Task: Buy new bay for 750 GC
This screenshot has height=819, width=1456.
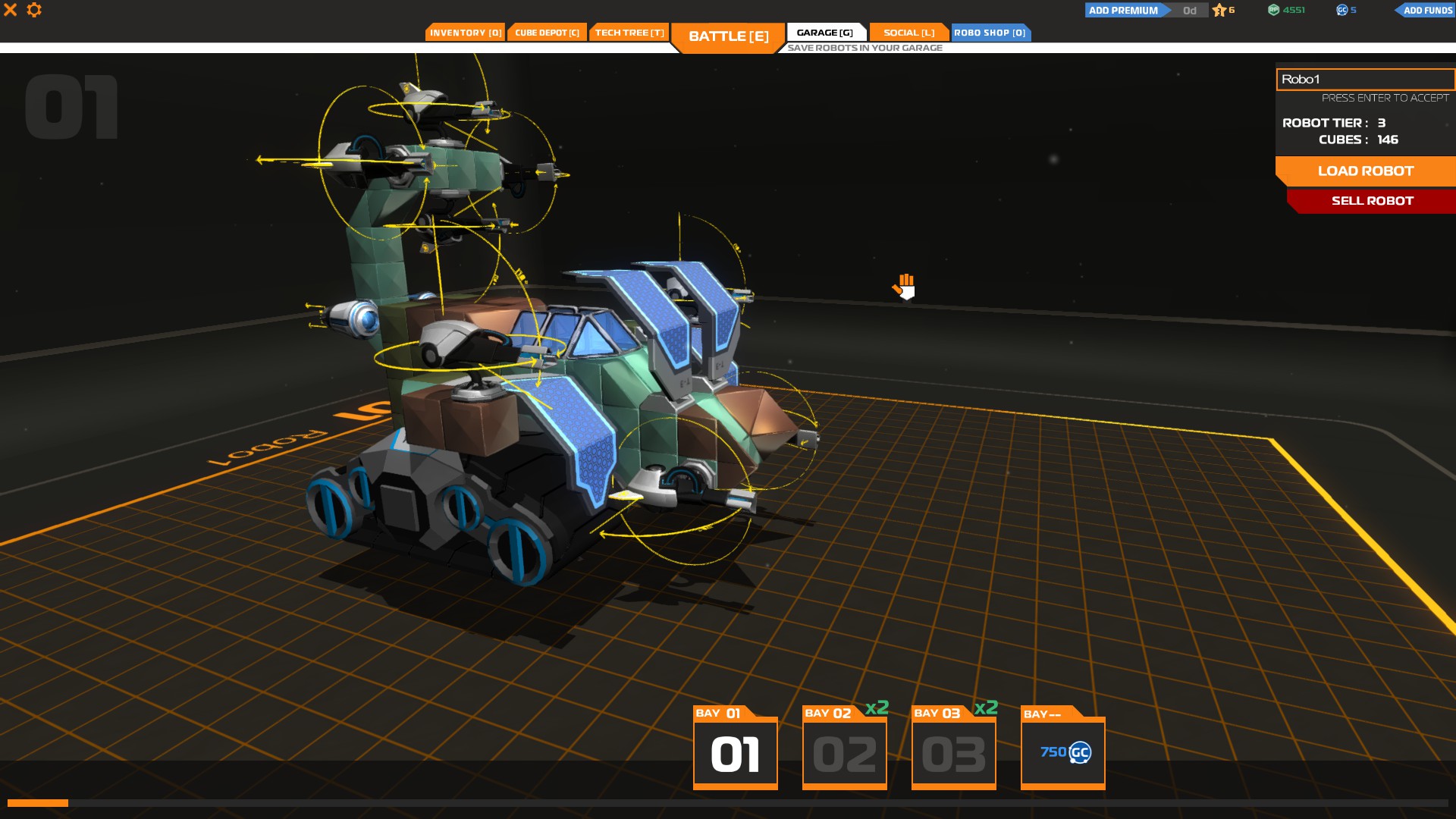Action: coord(1062,748)
